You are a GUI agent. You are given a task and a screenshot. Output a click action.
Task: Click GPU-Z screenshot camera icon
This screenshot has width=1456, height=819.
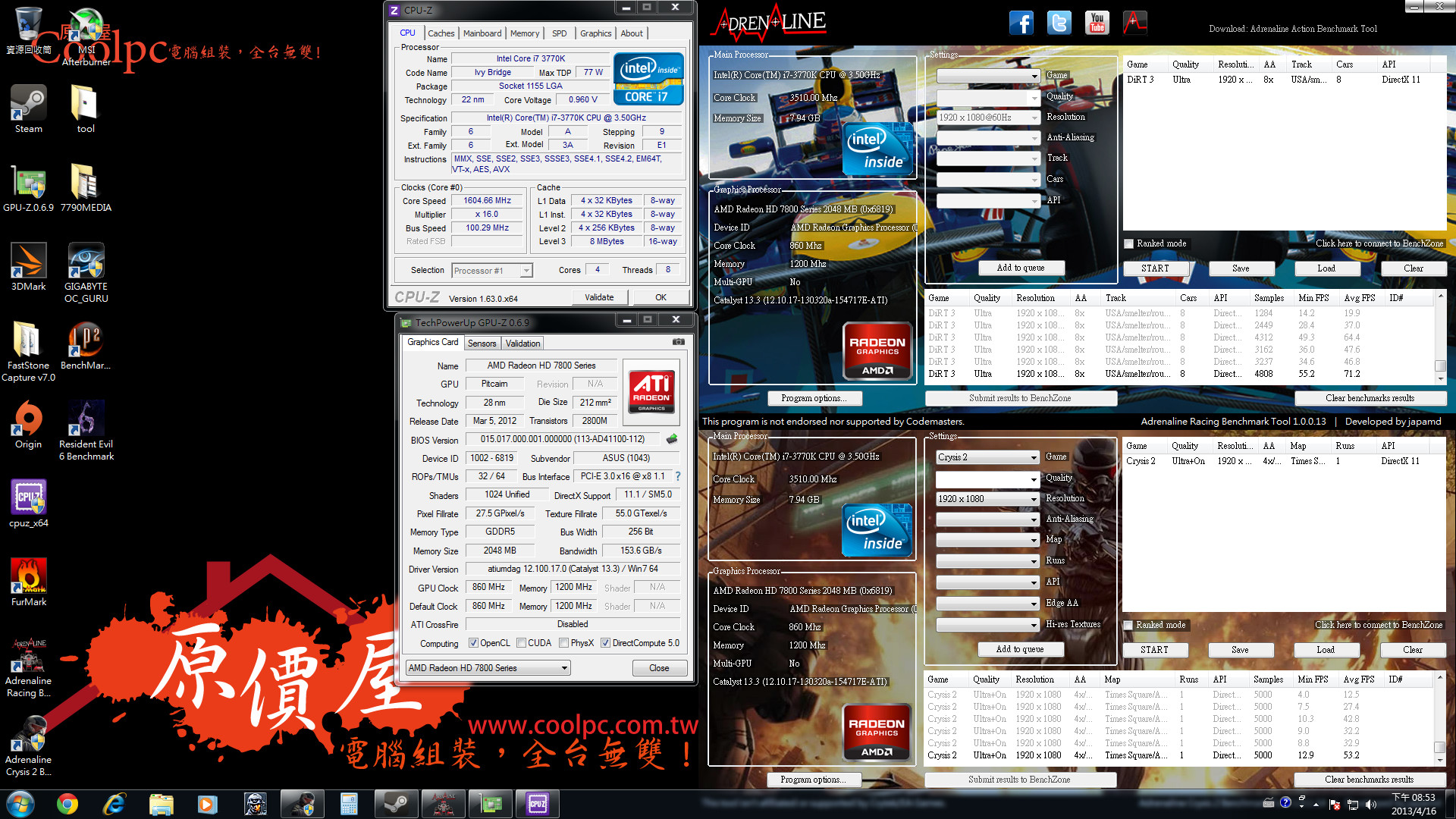(x=679, y=342)
